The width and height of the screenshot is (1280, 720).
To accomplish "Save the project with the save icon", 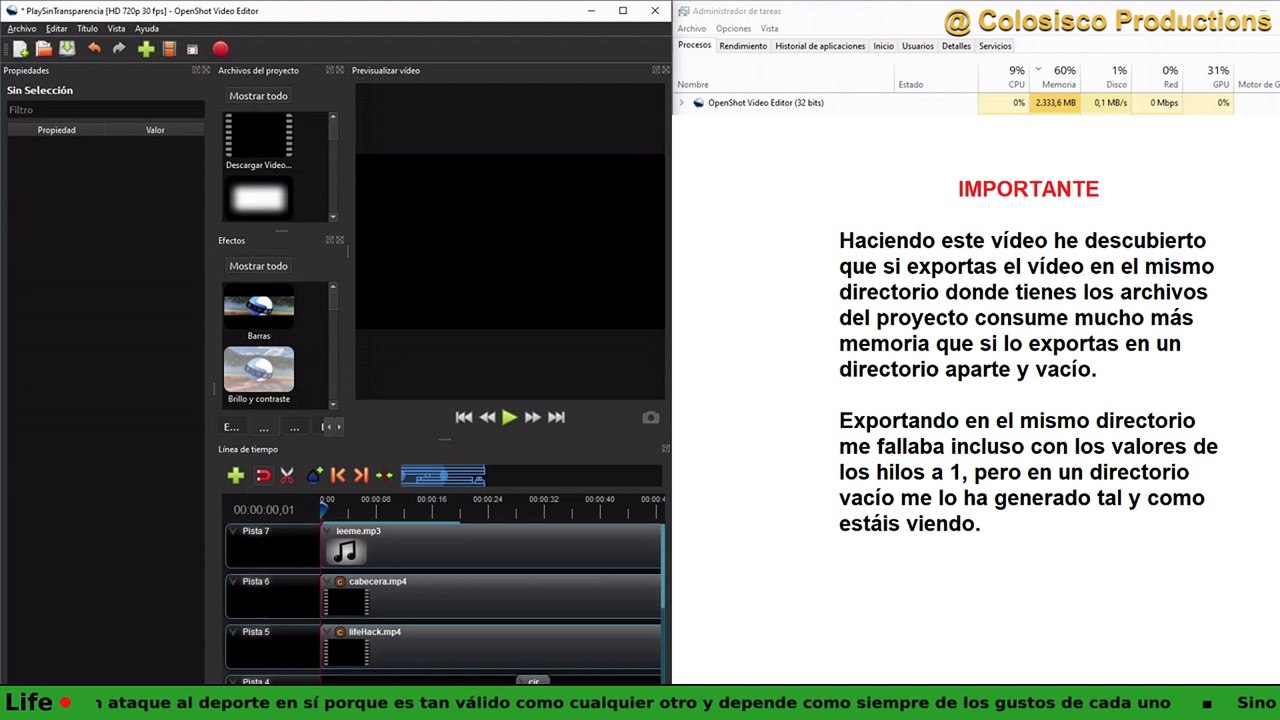I will tap(67, 48).
